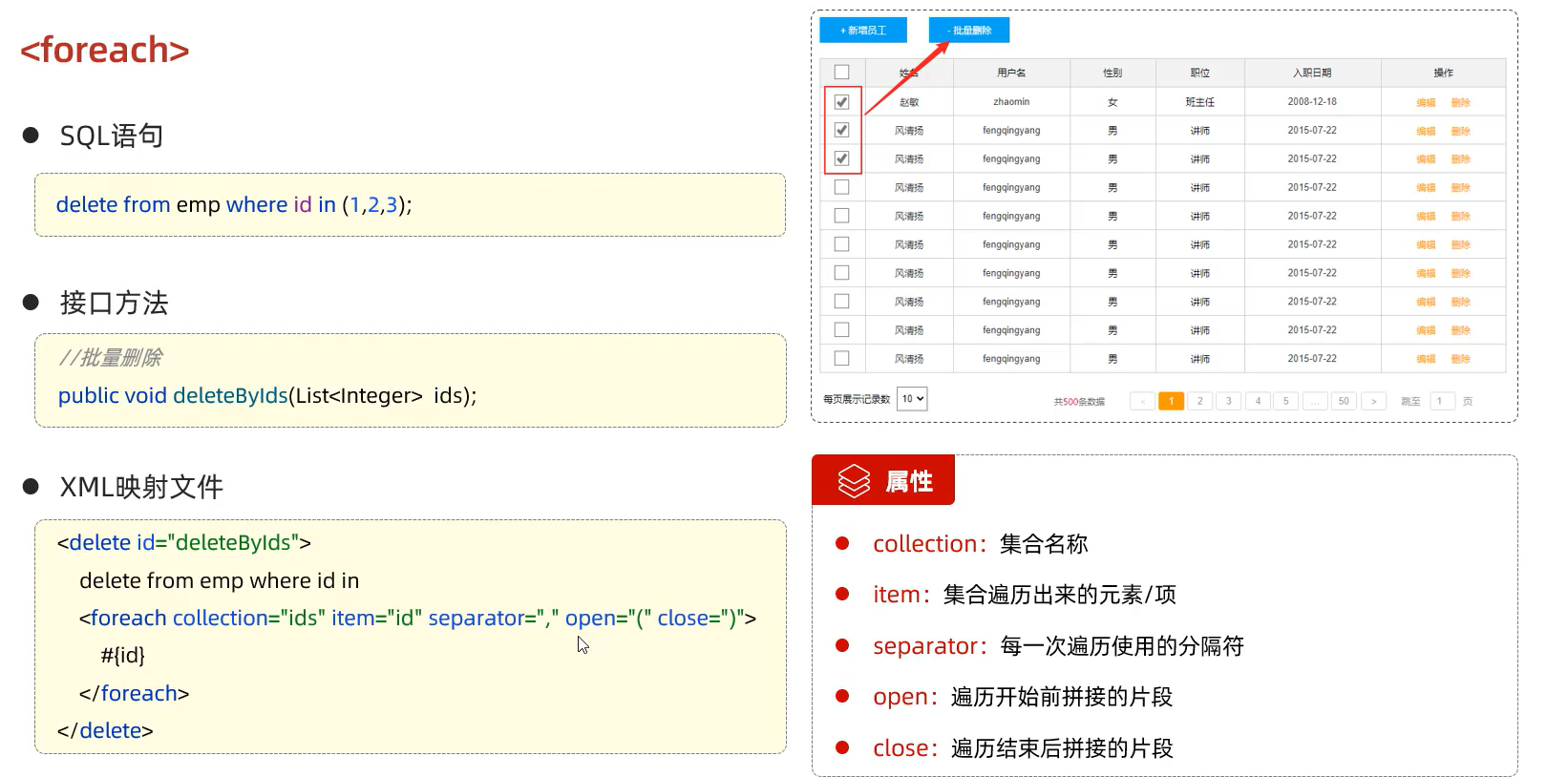Click the 班主任 position cell
Screen dimensions: 1568x777
coord(1200,102)
